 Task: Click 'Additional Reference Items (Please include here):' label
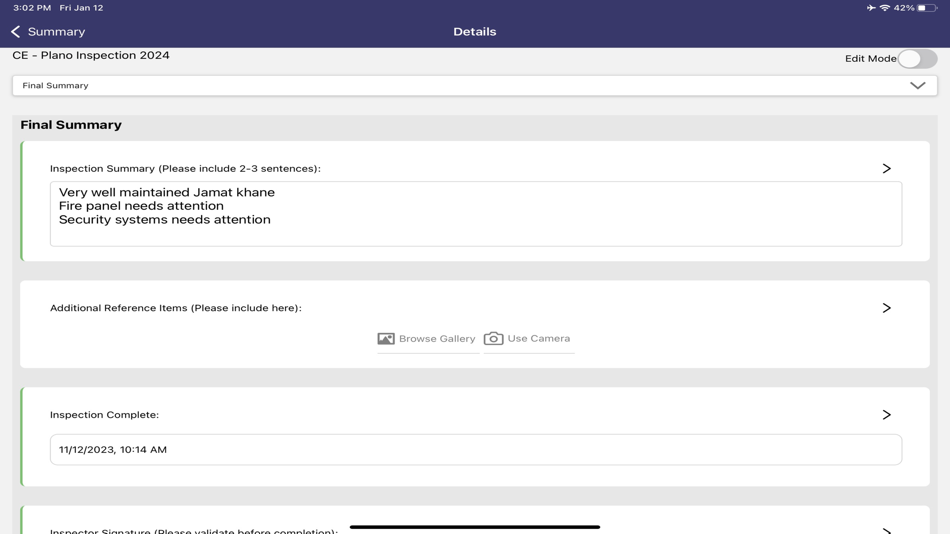[x=176, y=308]
